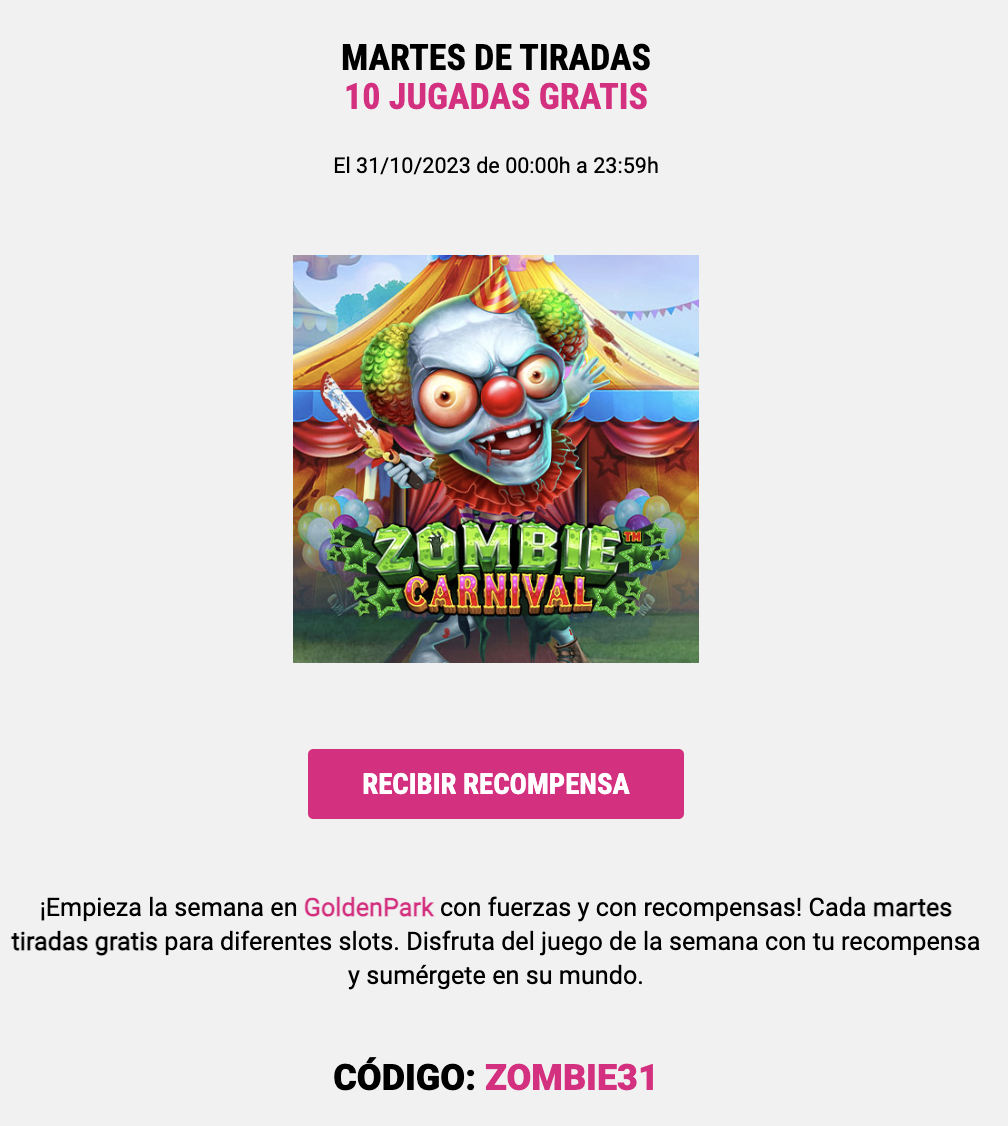Select the ZOMBIE31 promo code text

[570, 1078]
